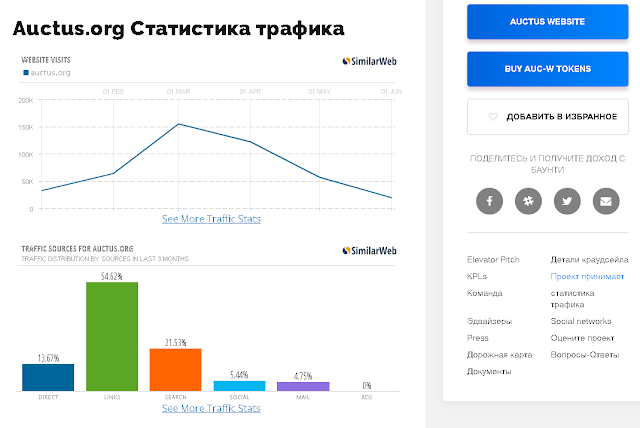
Task: Go to Оцените проект section
Action: click(x=582, y=338)
